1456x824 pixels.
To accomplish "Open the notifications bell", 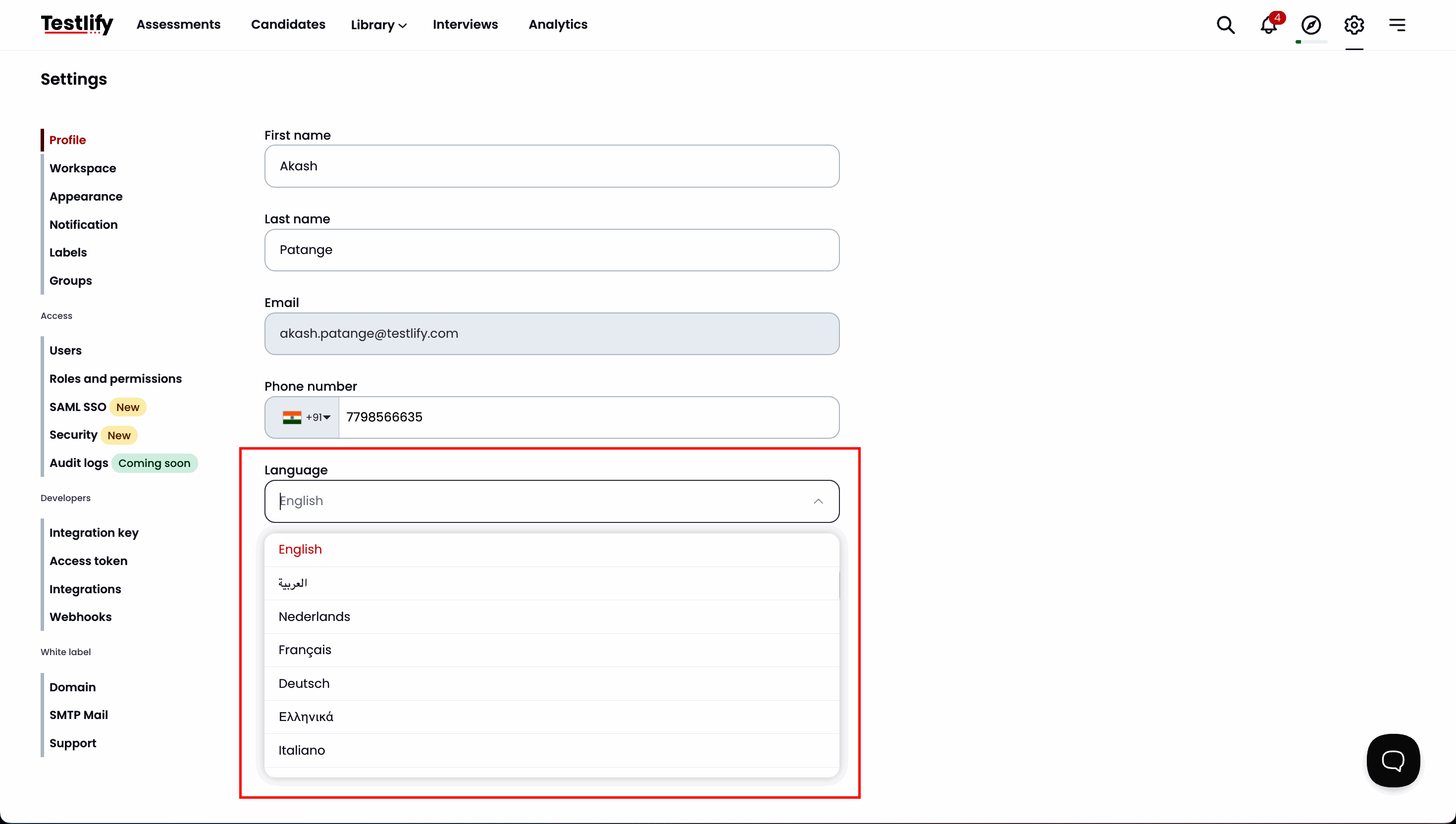I will (x=1268, y=25).
